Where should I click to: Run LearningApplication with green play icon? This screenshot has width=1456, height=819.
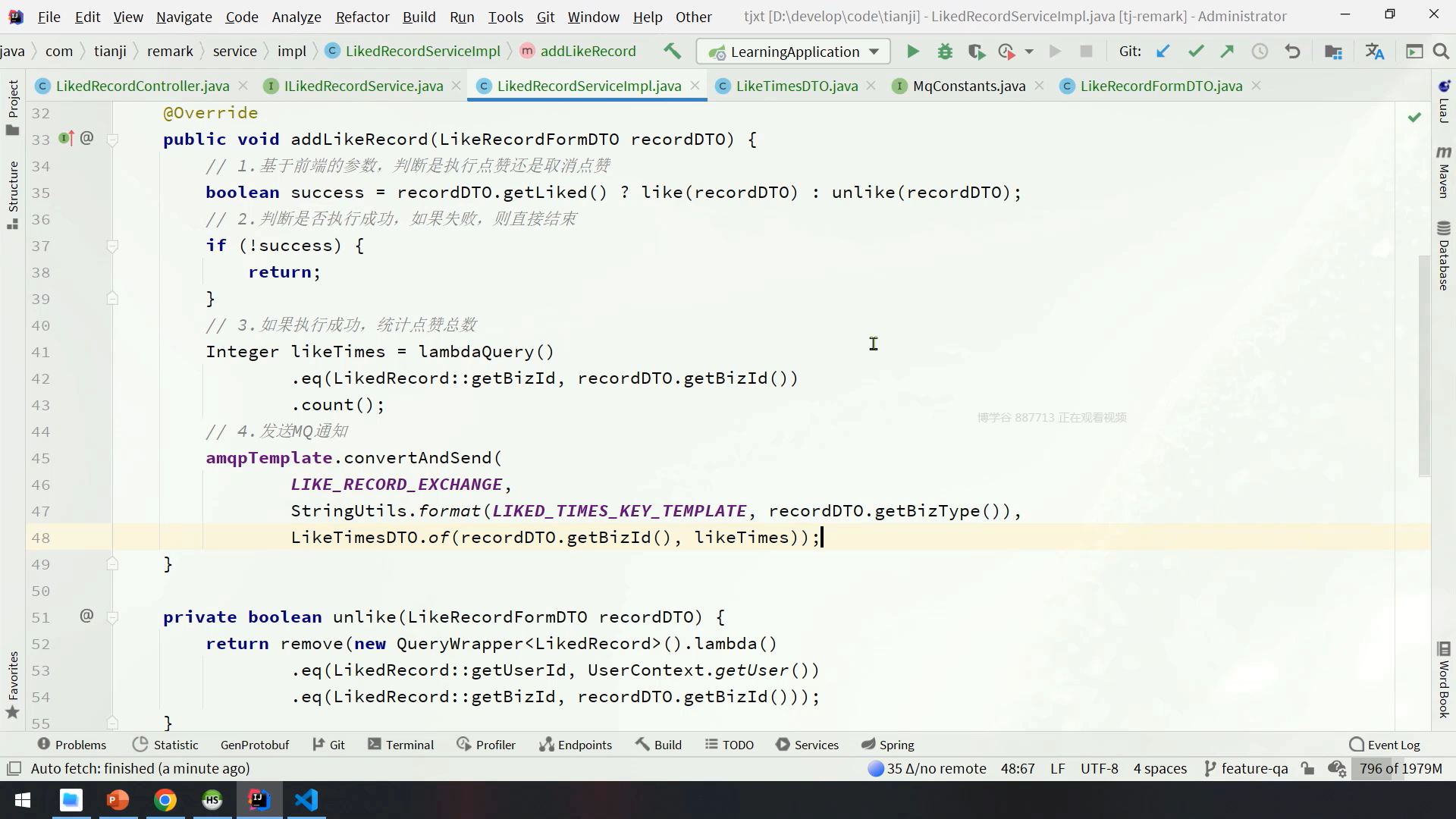pyautogui.click(x=913, y=52)
